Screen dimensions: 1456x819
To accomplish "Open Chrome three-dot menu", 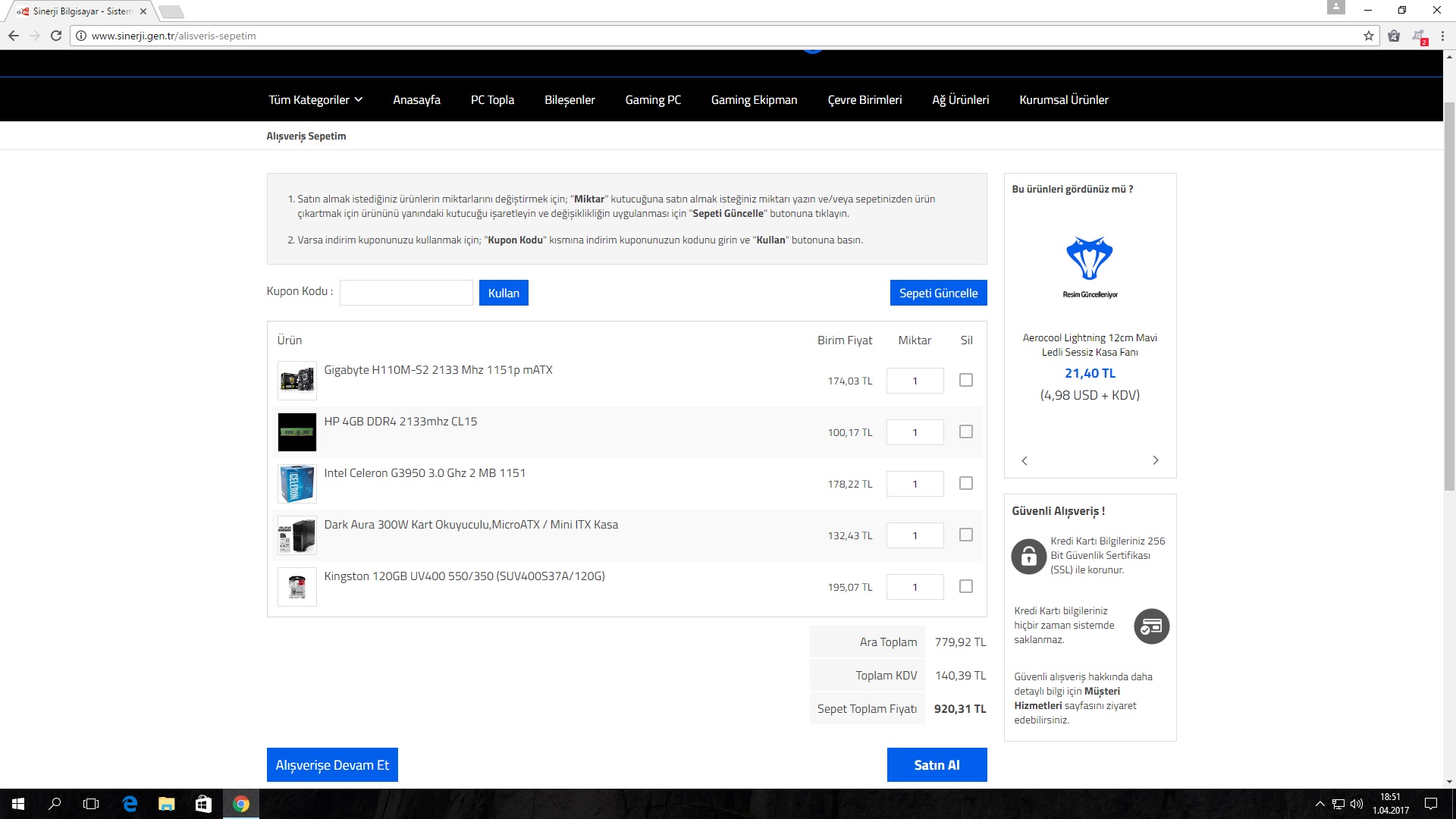I will (x=1442, y=36).
